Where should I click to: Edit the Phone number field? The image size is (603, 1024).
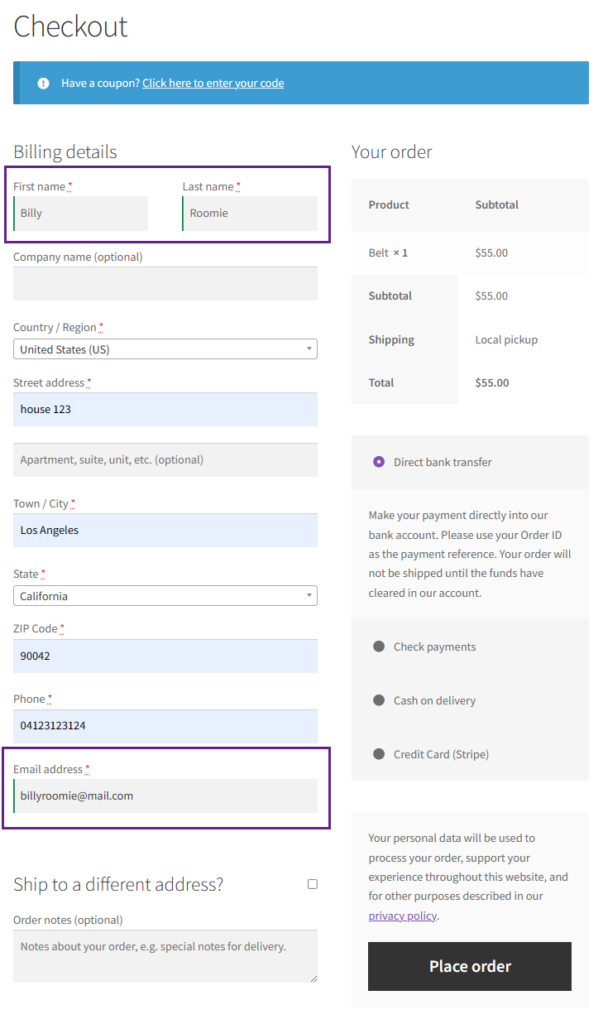(x=165, y=726)
